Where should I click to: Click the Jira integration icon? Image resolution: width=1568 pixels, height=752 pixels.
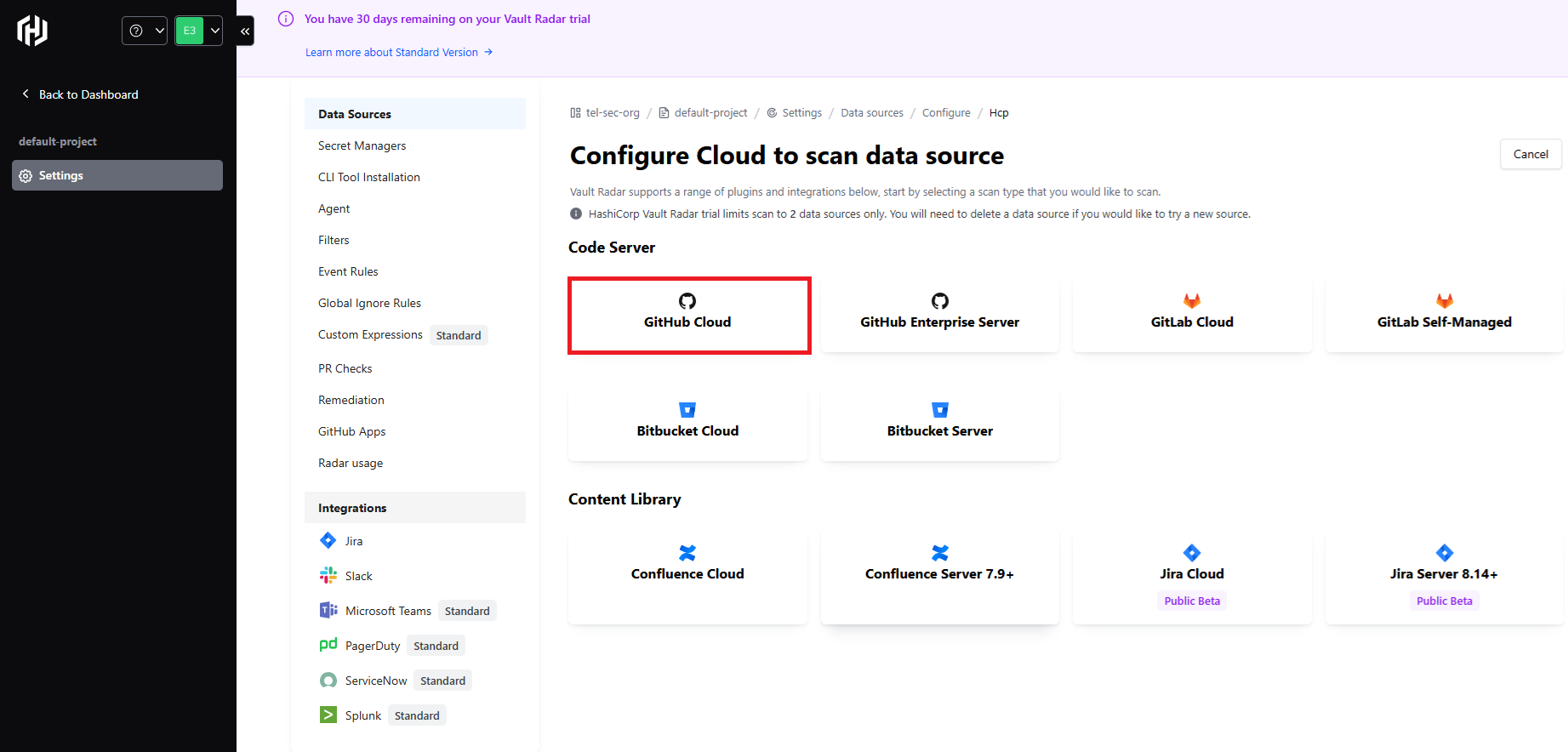(x=328, y=540)
